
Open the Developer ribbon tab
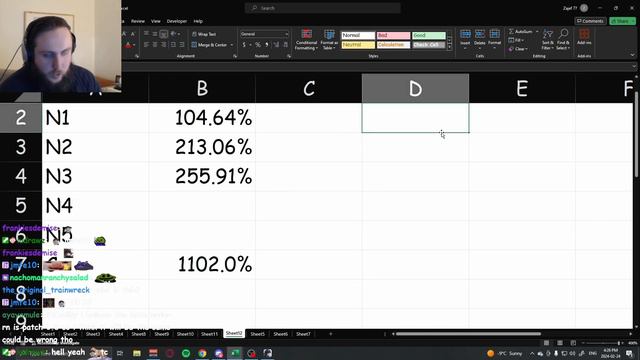177,21
